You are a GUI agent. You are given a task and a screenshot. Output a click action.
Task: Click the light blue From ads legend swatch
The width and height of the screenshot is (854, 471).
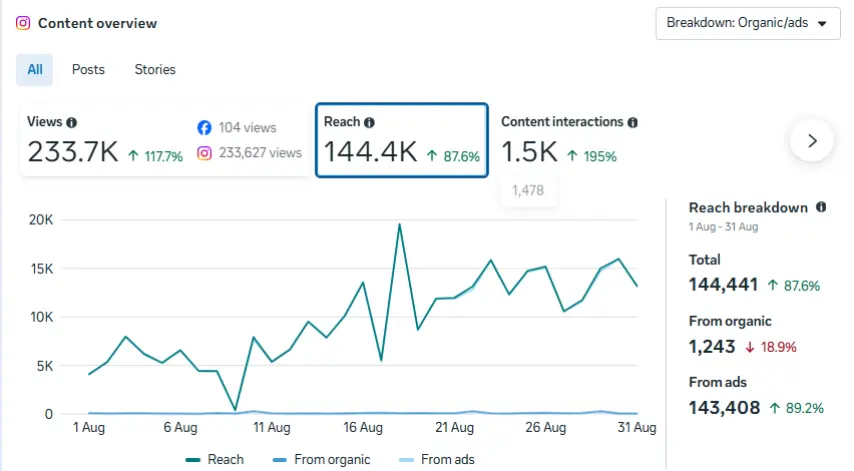[x=406, y=460]
